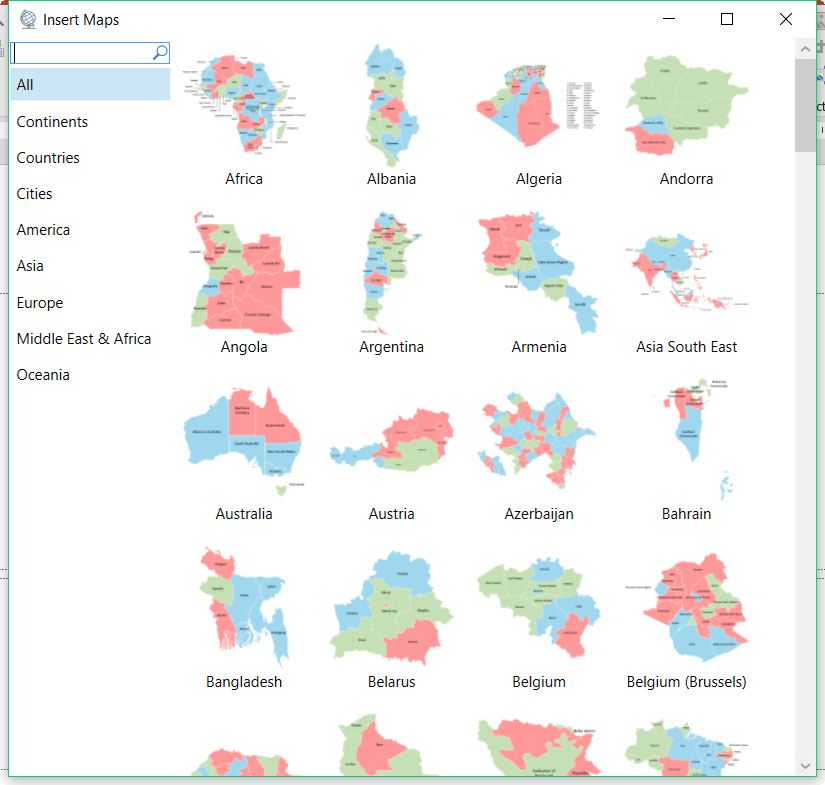825x785 pixels.
Task: Select the Belgium (Brussels) map thumbnail
Action: click(687, 608)
